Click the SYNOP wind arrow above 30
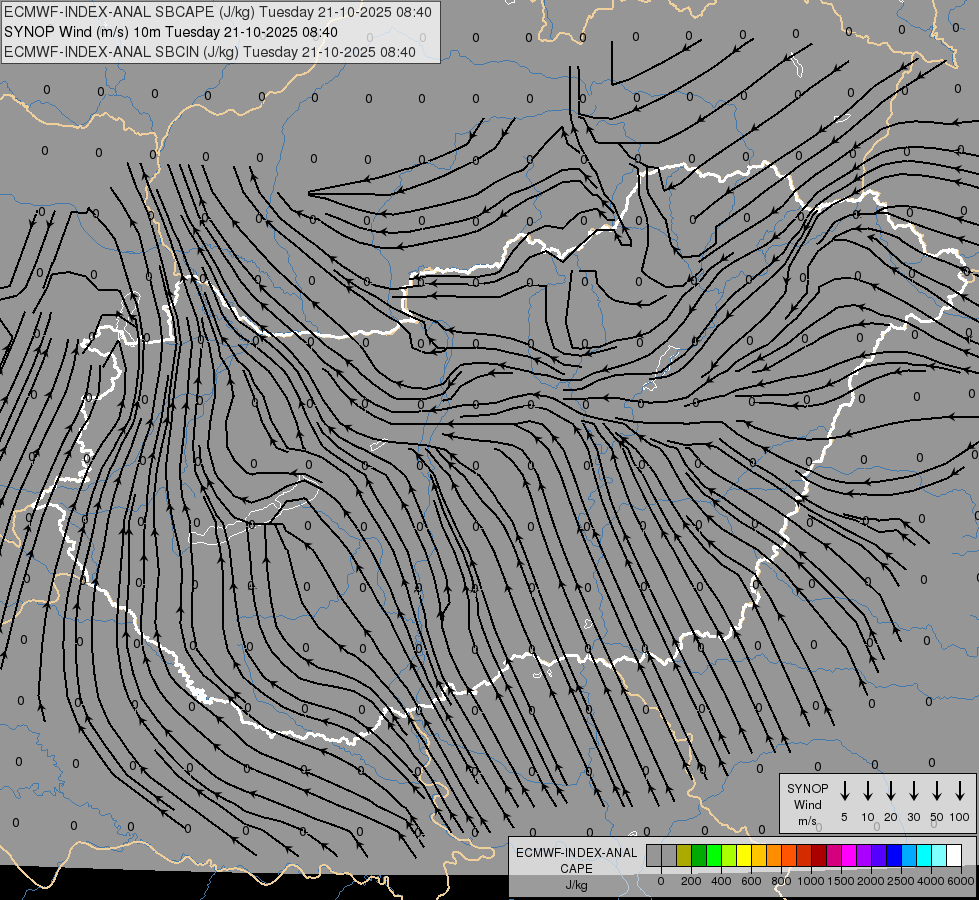 [914, 791]
